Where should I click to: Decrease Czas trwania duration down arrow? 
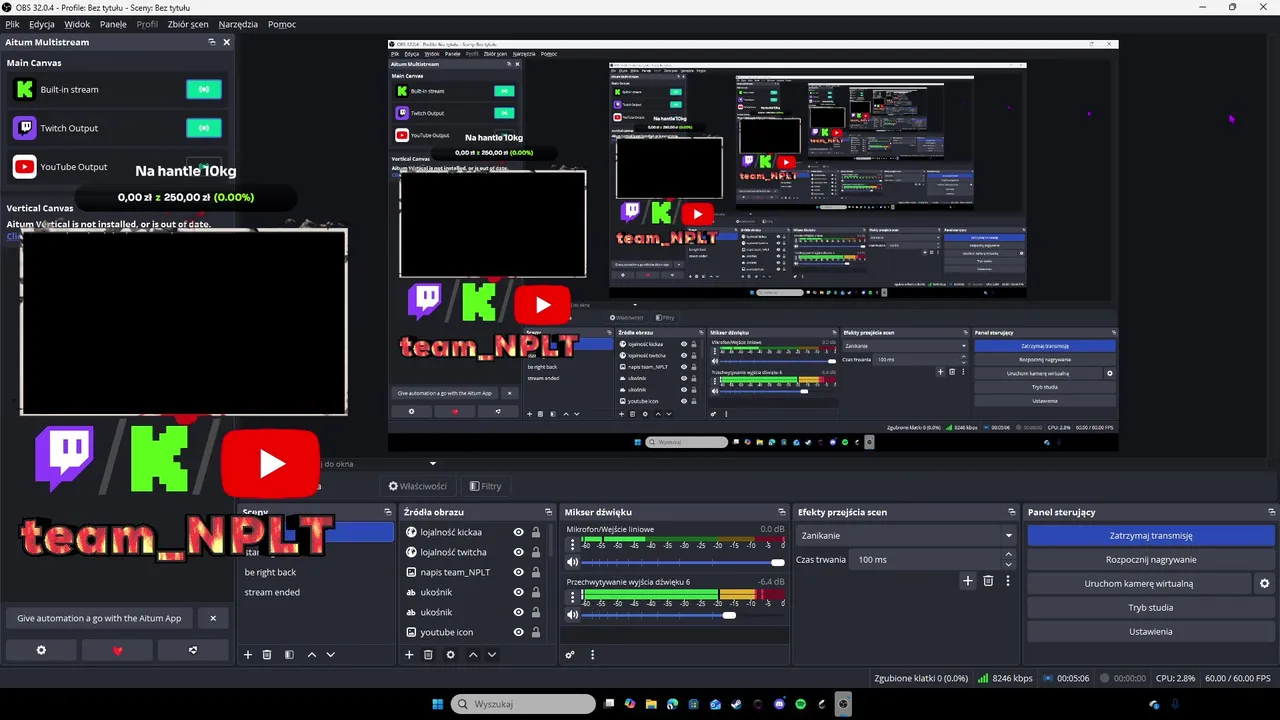coord(1008,564)
